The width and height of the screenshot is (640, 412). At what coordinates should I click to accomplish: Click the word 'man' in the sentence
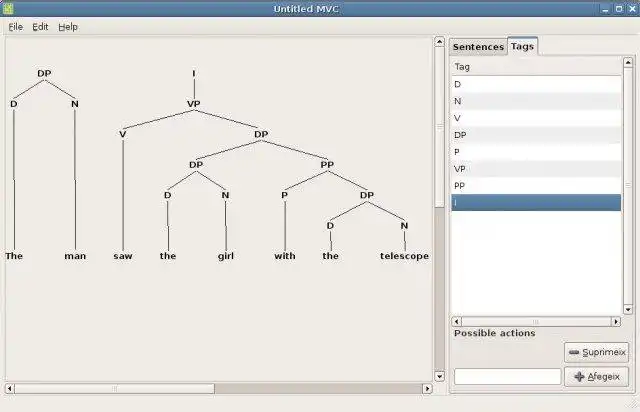click(75, 256)
